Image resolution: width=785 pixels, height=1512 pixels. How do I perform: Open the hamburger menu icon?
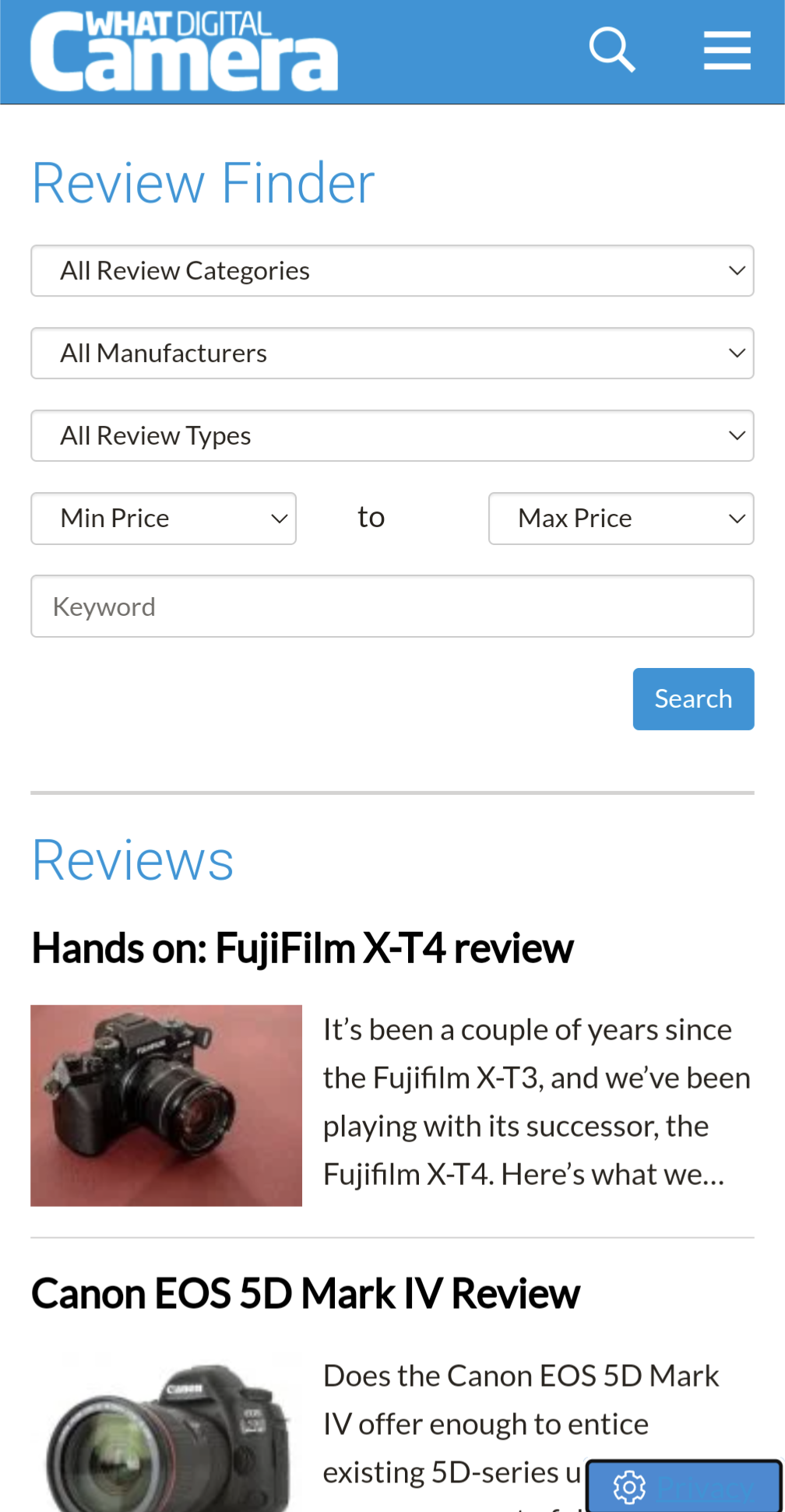pos(727,51)
